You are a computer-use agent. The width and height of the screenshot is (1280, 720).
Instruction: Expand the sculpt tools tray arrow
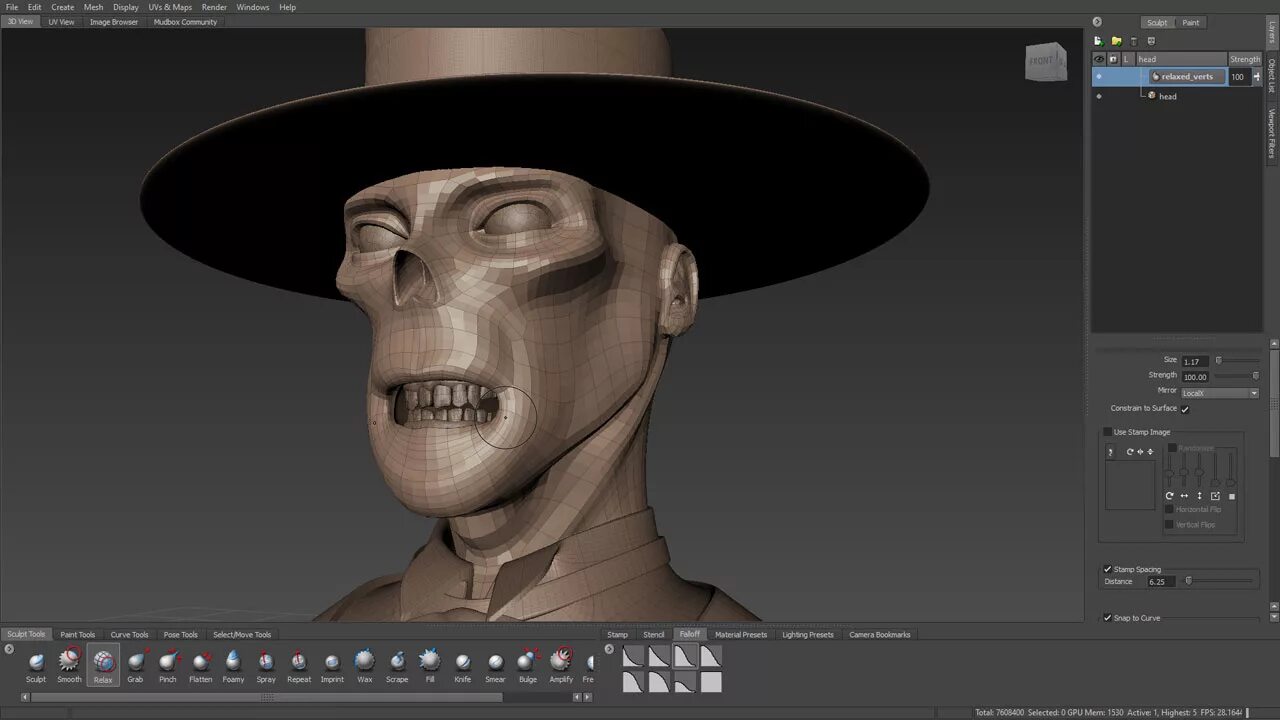9,649
